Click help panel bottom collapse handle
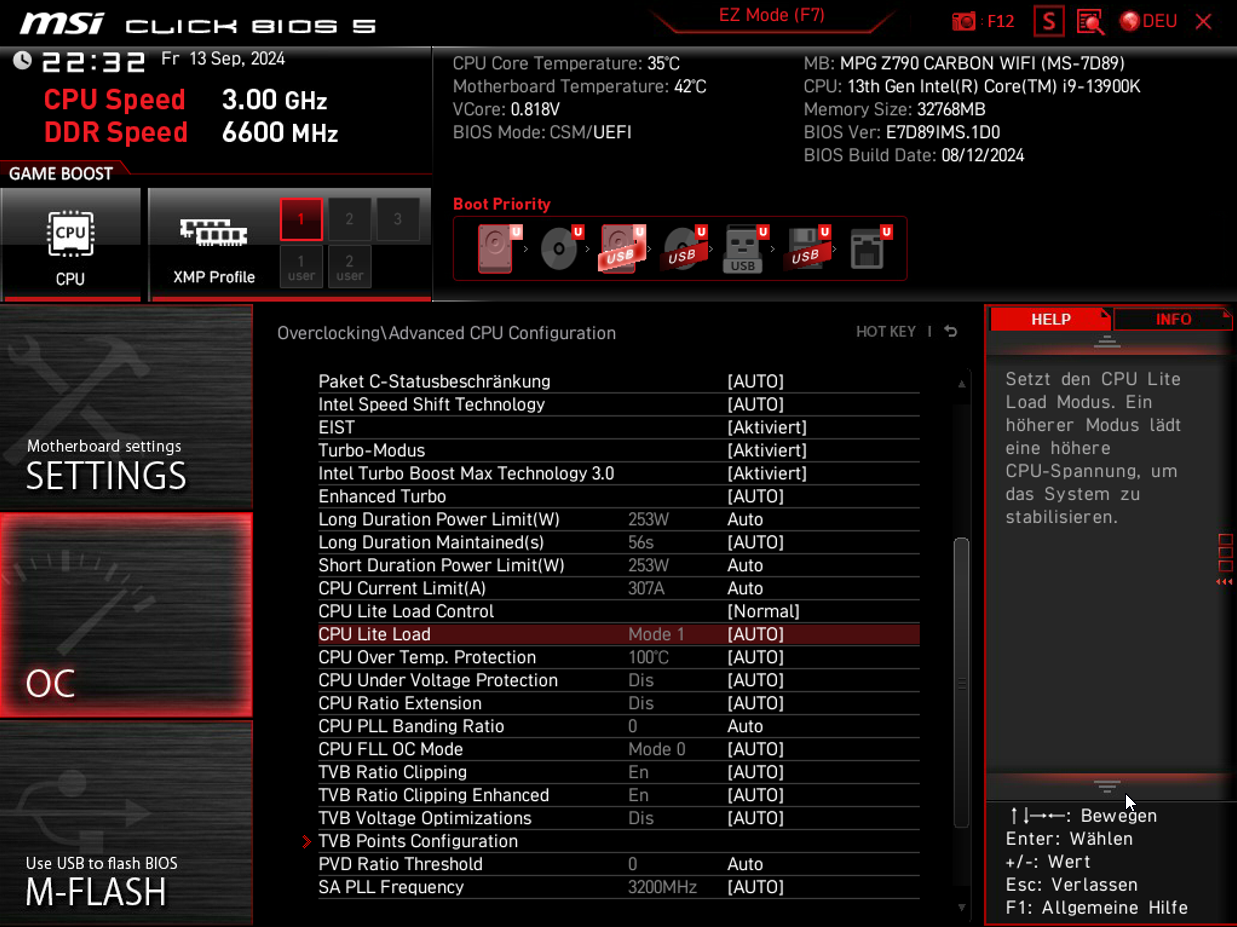Screen dimensions: 1237x927 pos(1107,786)
